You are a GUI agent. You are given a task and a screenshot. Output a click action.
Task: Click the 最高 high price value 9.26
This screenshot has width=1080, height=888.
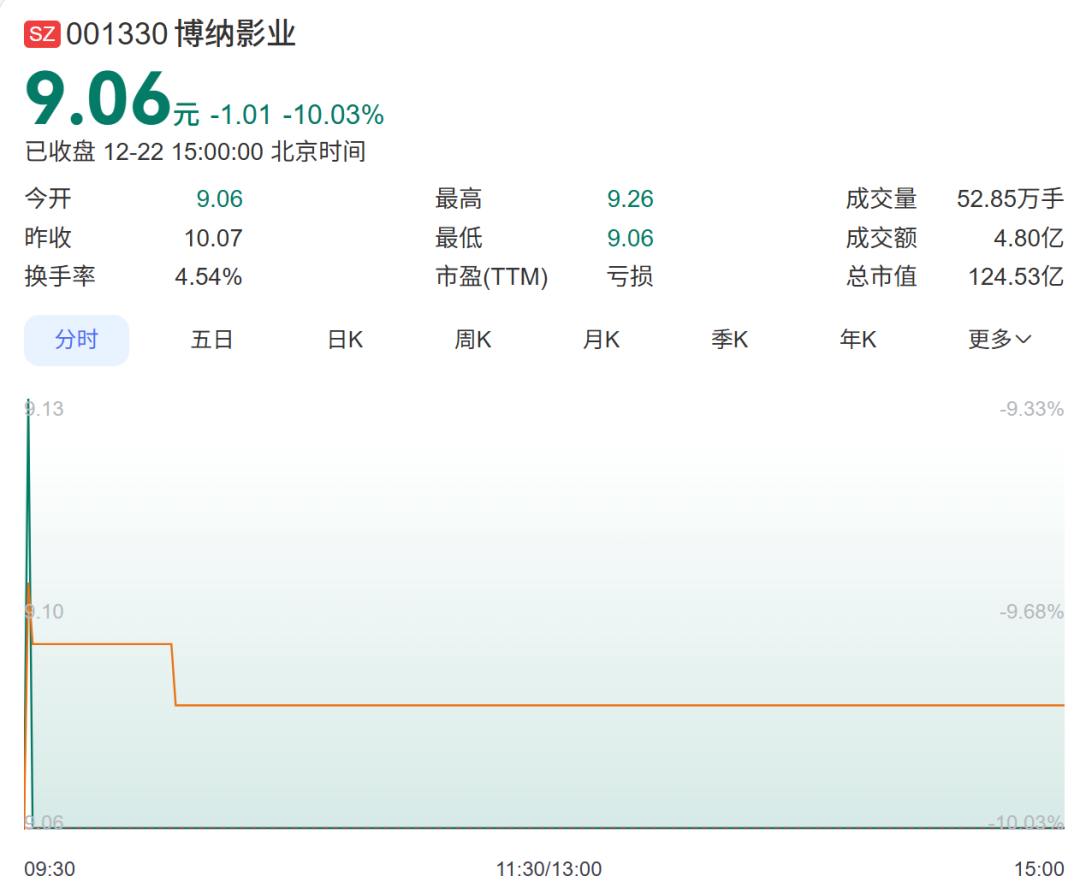(630, 198)
